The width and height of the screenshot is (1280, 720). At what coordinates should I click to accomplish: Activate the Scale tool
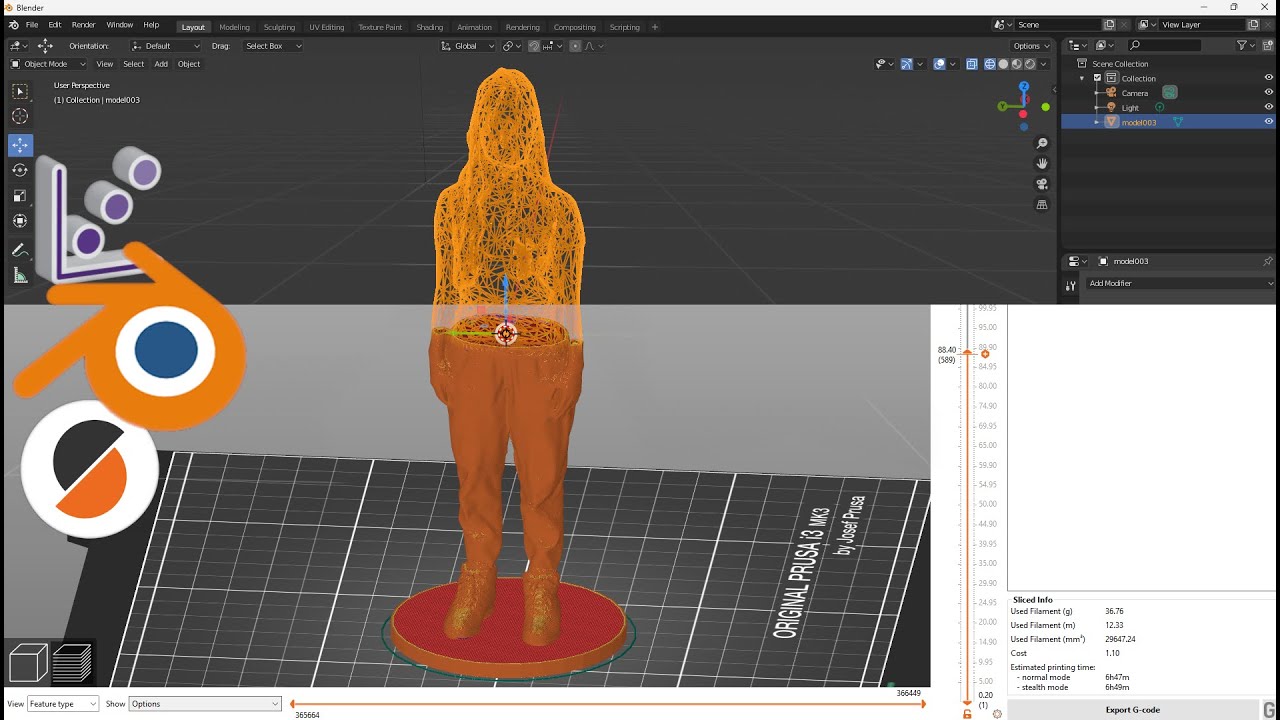(20, 196)
